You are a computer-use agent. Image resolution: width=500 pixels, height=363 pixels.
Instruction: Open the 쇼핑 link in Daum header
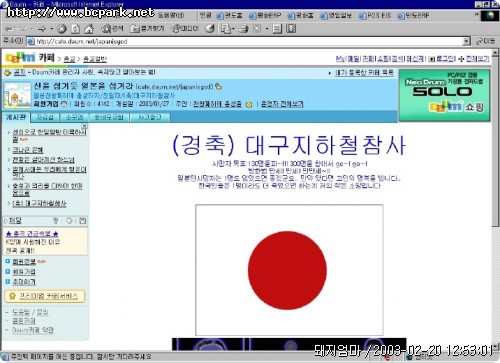click(383, 59)
